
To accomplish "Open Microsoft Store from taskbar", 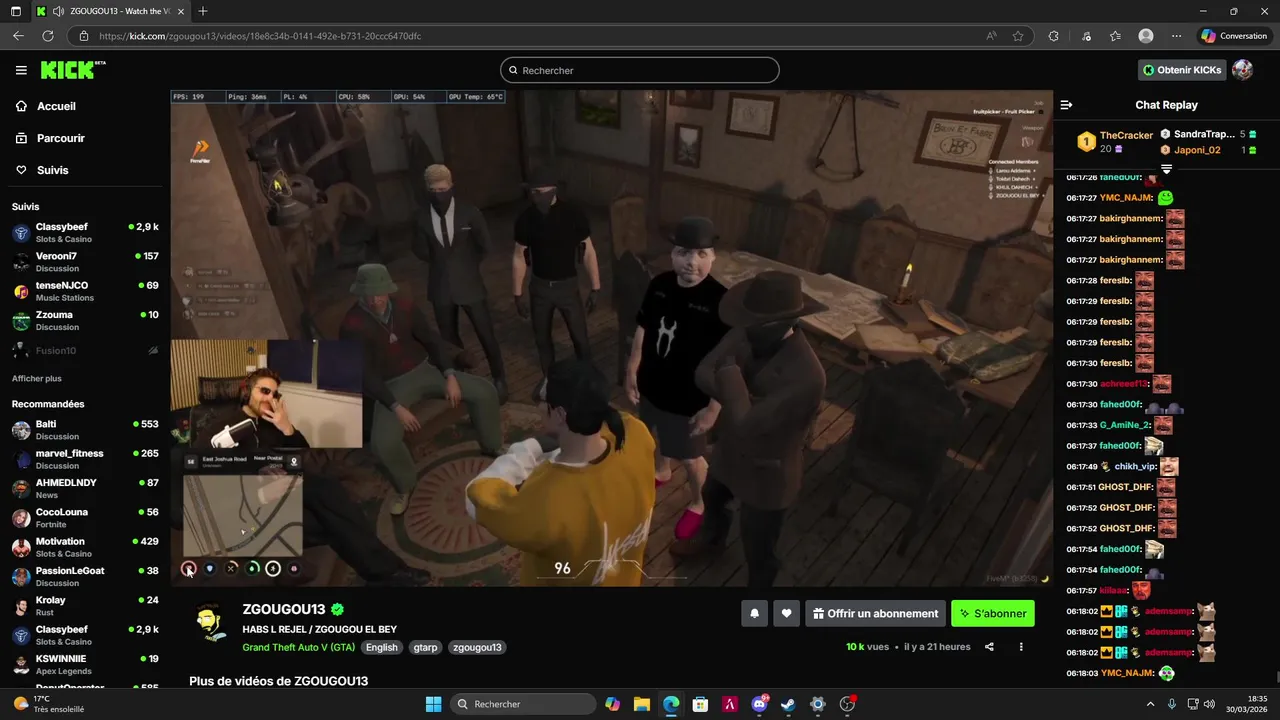I will (x=700, y=704).
